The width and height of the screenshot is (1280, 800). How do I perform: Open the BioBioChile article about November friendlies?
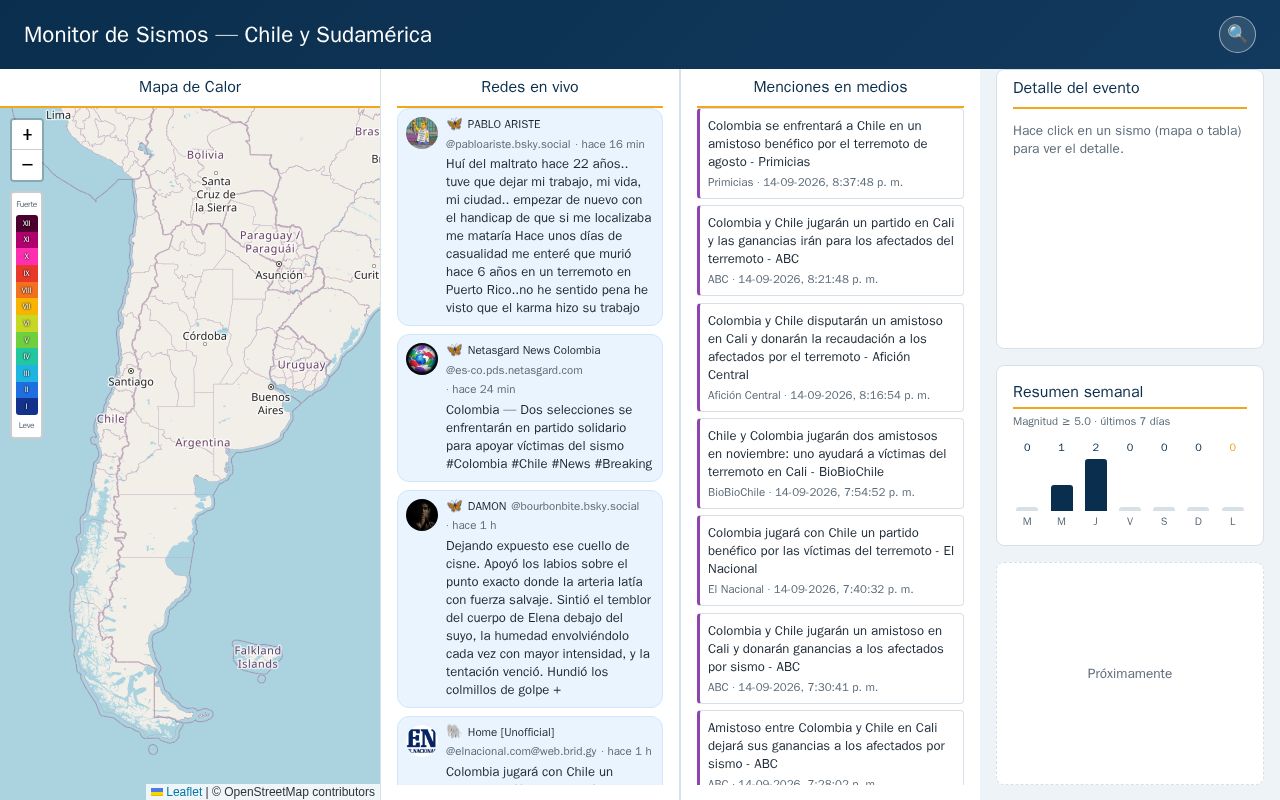pos(830,463)
